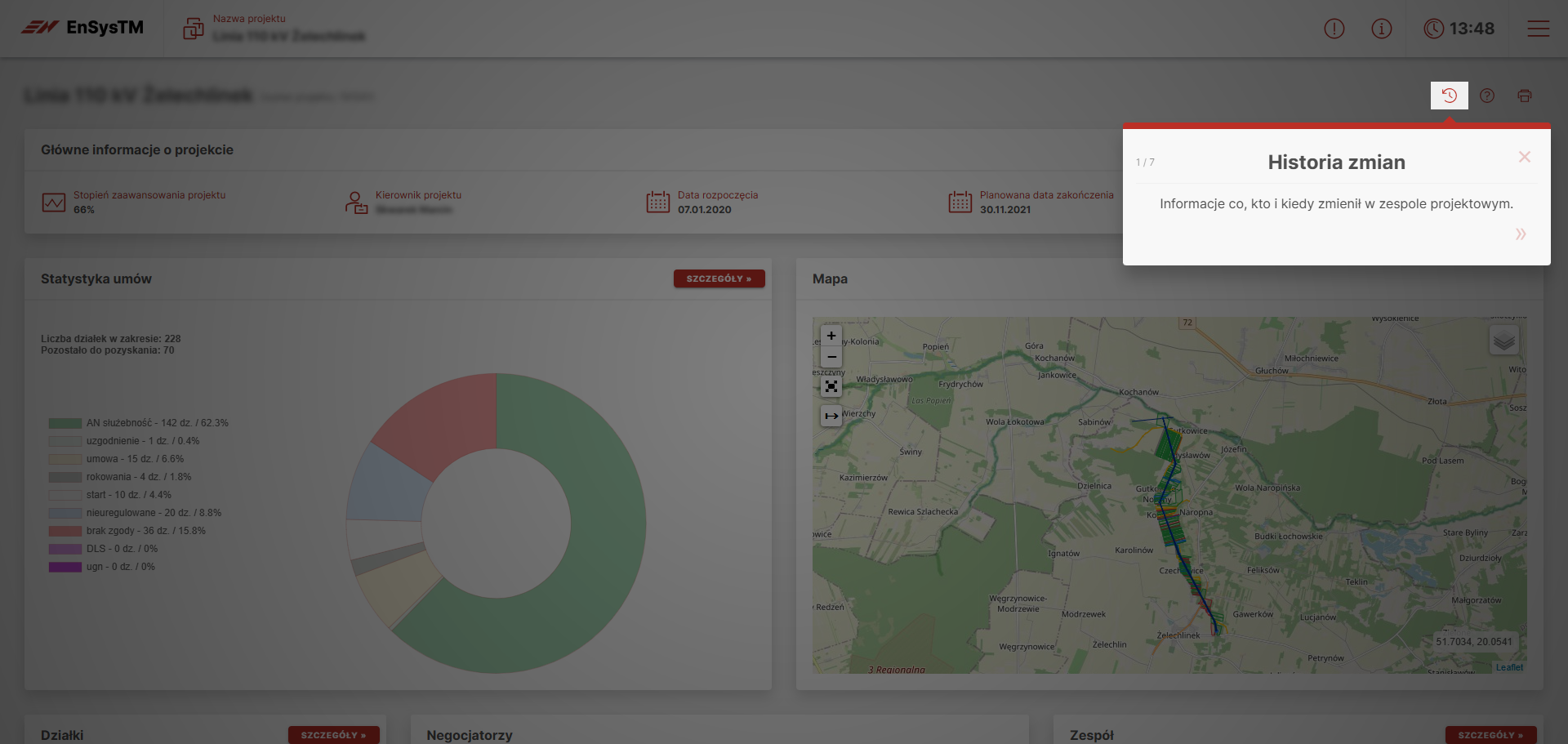Open the help question mark icon
The image size is (1568, 744).
coord(1487,96)
